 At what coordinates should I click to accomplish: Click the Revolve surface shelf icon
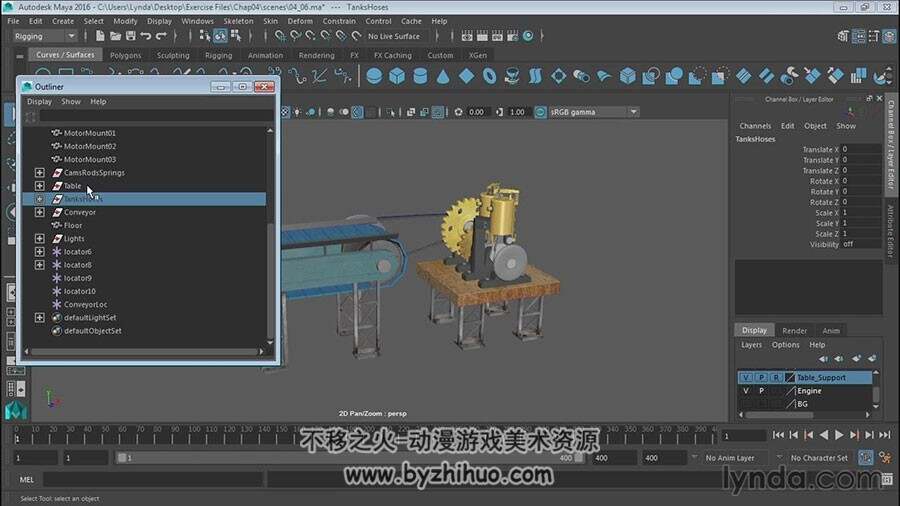point(512,76)
